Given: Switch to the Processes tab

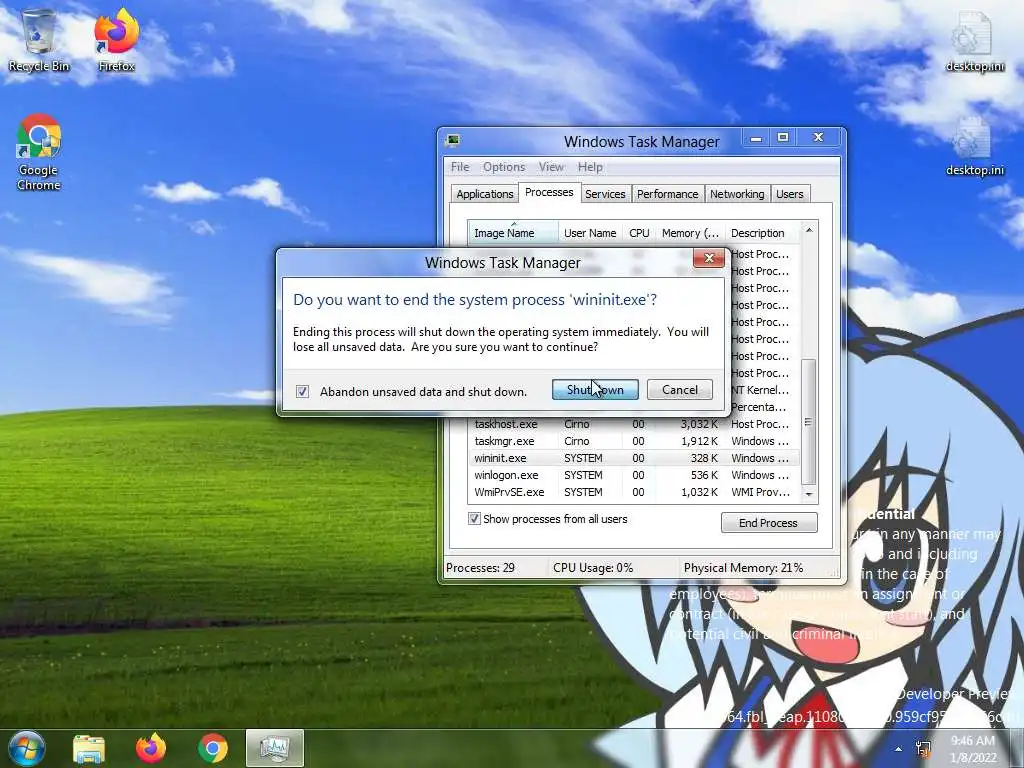Looking at the screenshot, I should [549, 193].
